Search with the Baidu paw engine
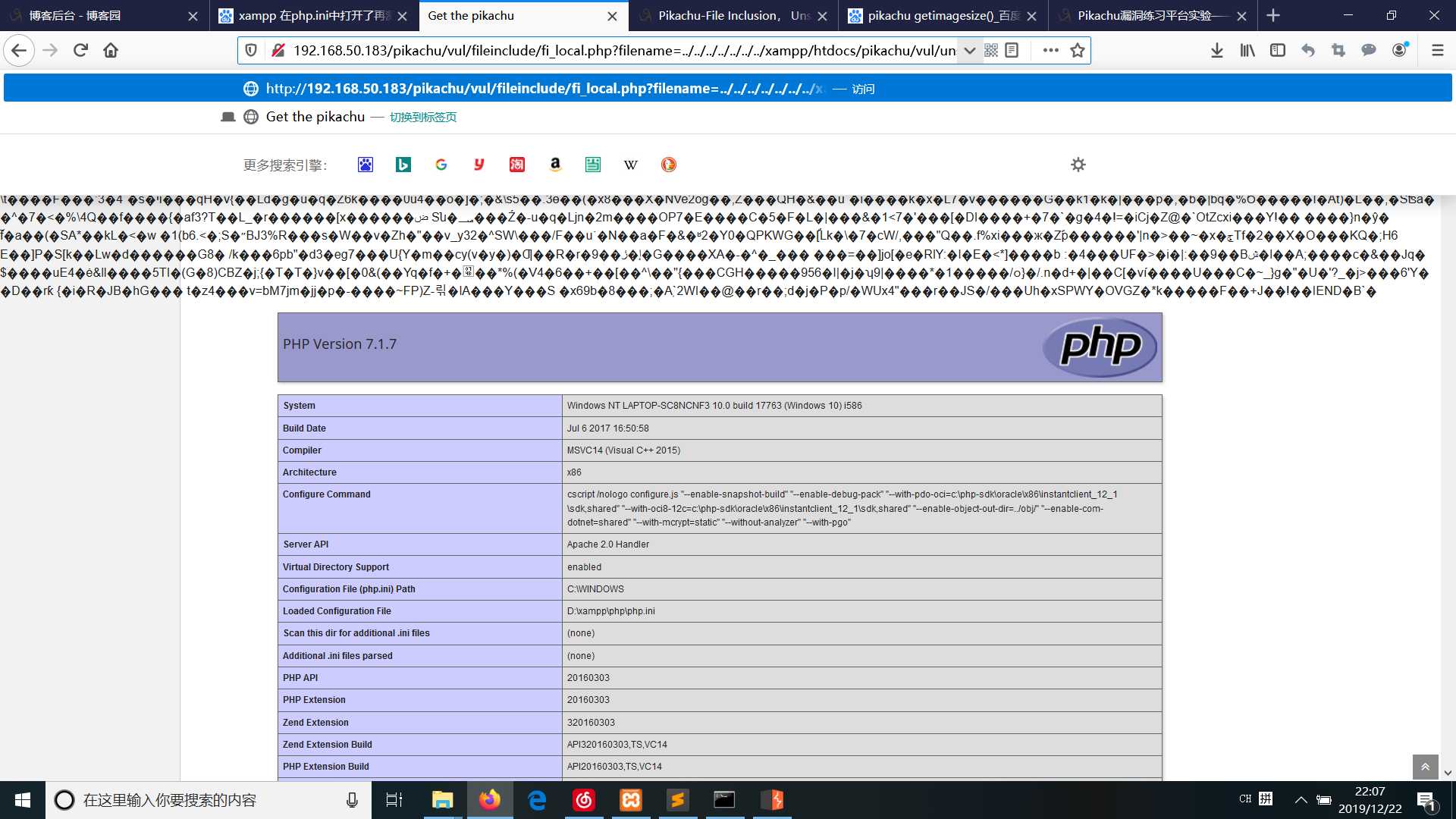 (366, 165)
